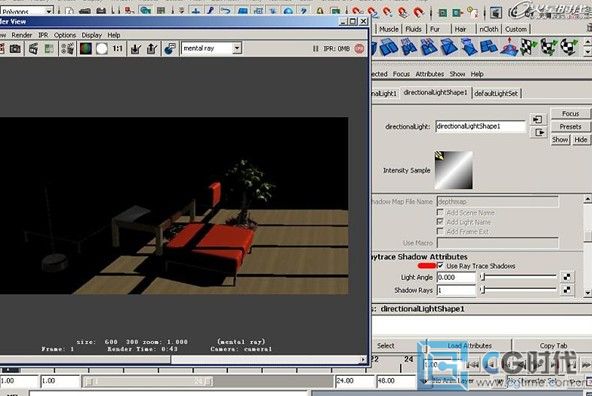Open the Attributes menu in Attribute Editor
This screenshot has width=592, height=396.
[x=430, y=74]
